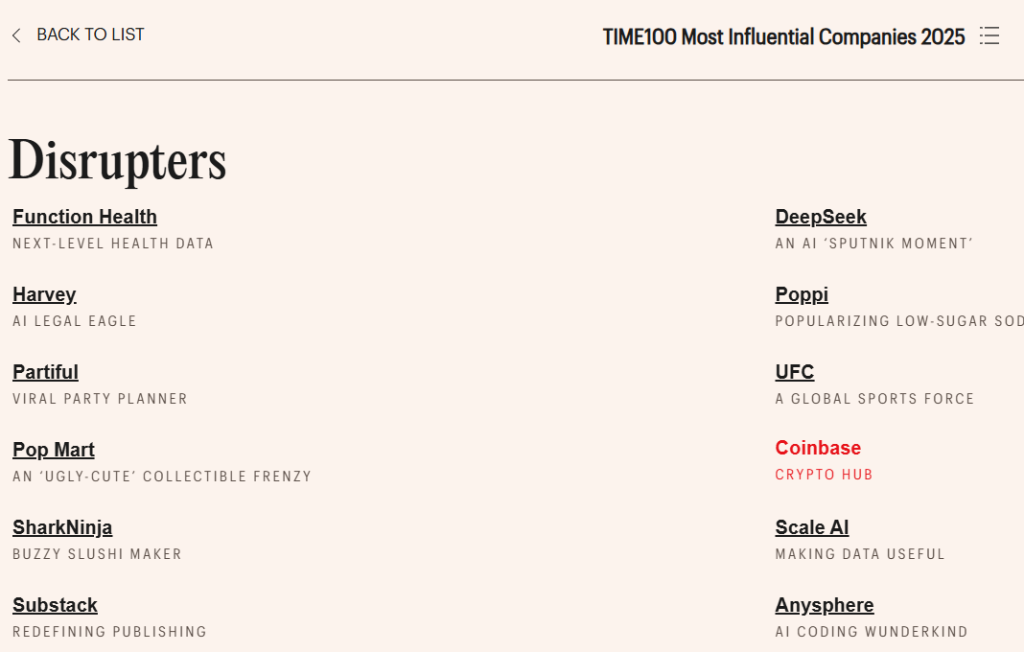
Task: Open the SharkNinja entry
Action: coord(62,527)
